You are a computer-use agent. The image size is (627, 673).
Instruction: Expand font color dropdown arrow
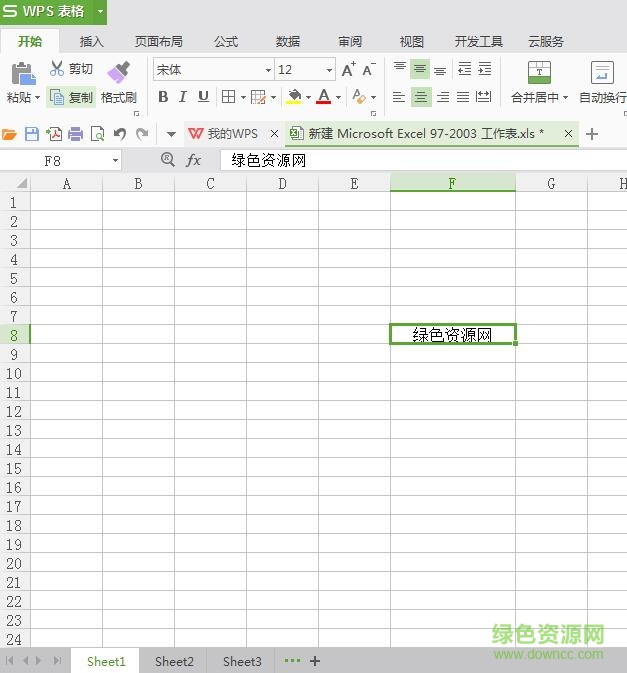tap(339, 97)
